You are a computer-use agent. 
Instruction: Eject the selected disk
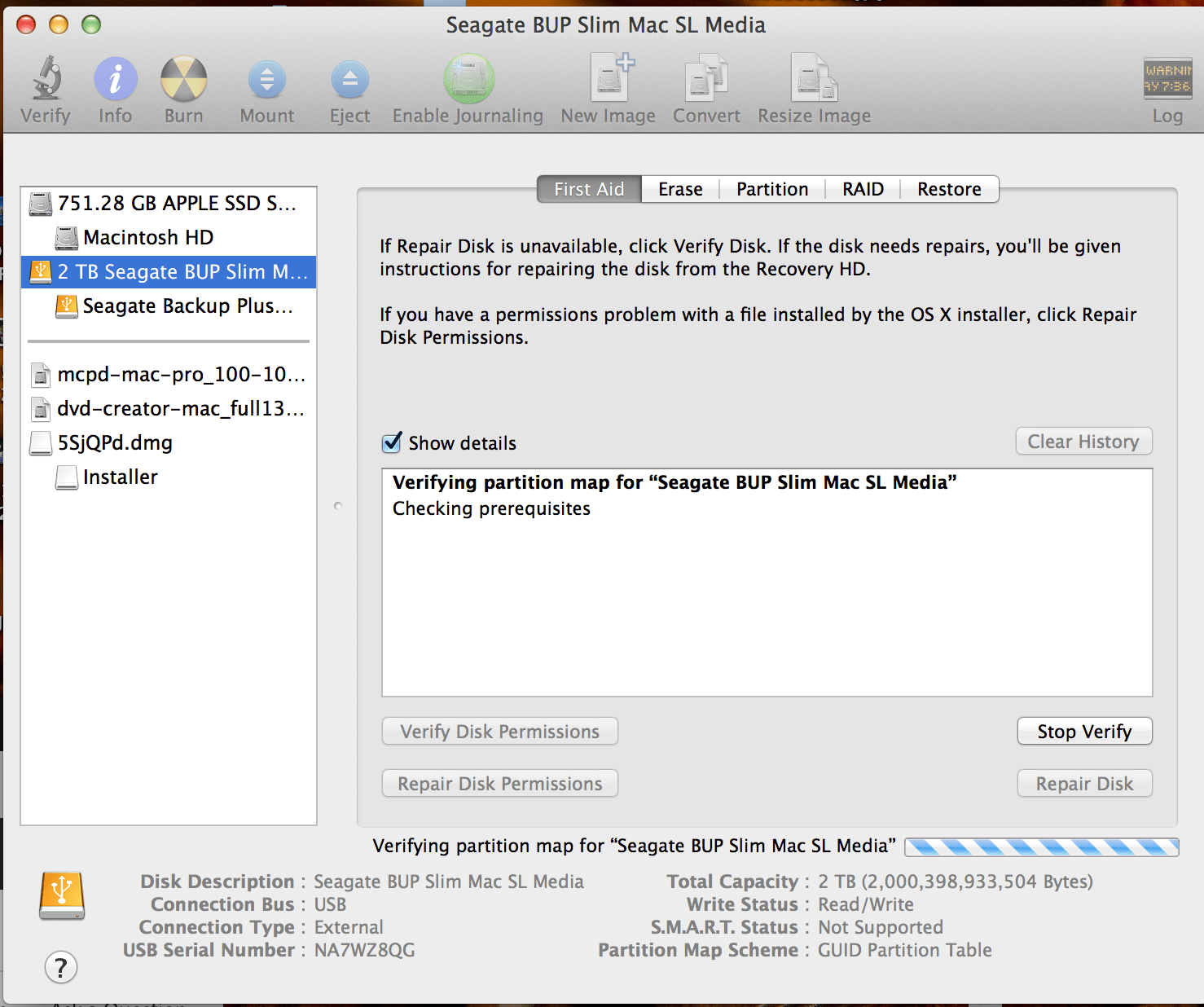pos(349,81)
